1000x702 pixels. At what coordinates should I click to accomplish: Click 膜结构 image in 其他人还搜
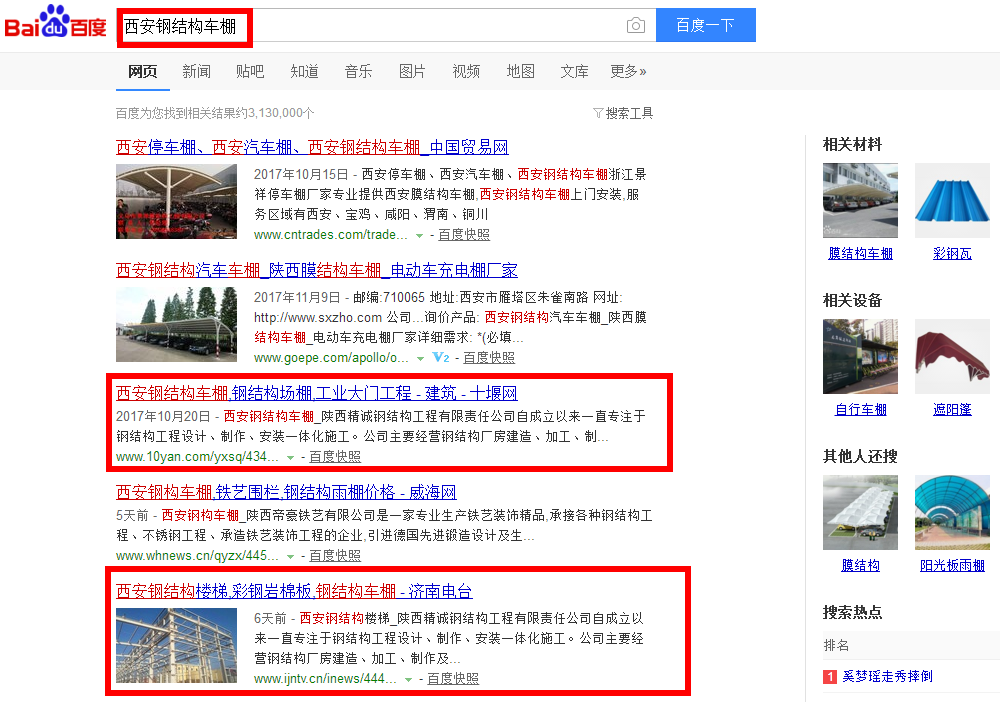(x=860, y=513)
